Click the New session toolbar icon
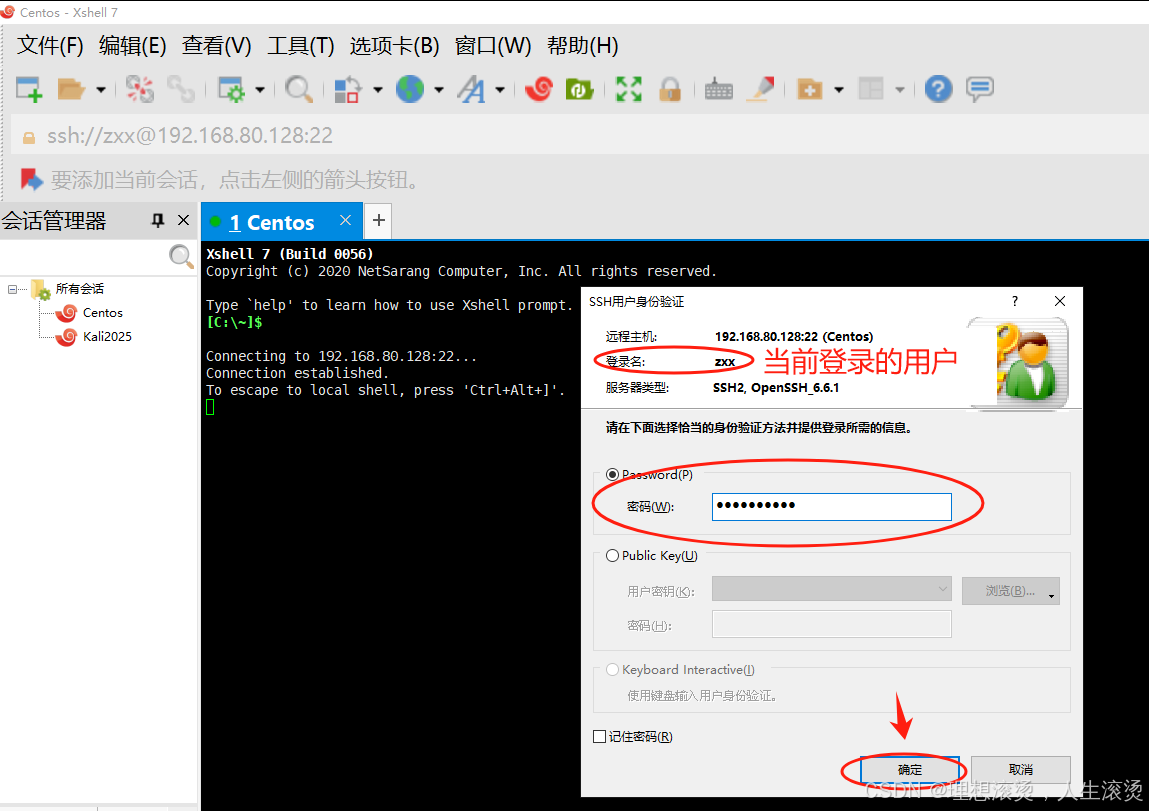1149x811 pixels. click(x=29, y=89)
